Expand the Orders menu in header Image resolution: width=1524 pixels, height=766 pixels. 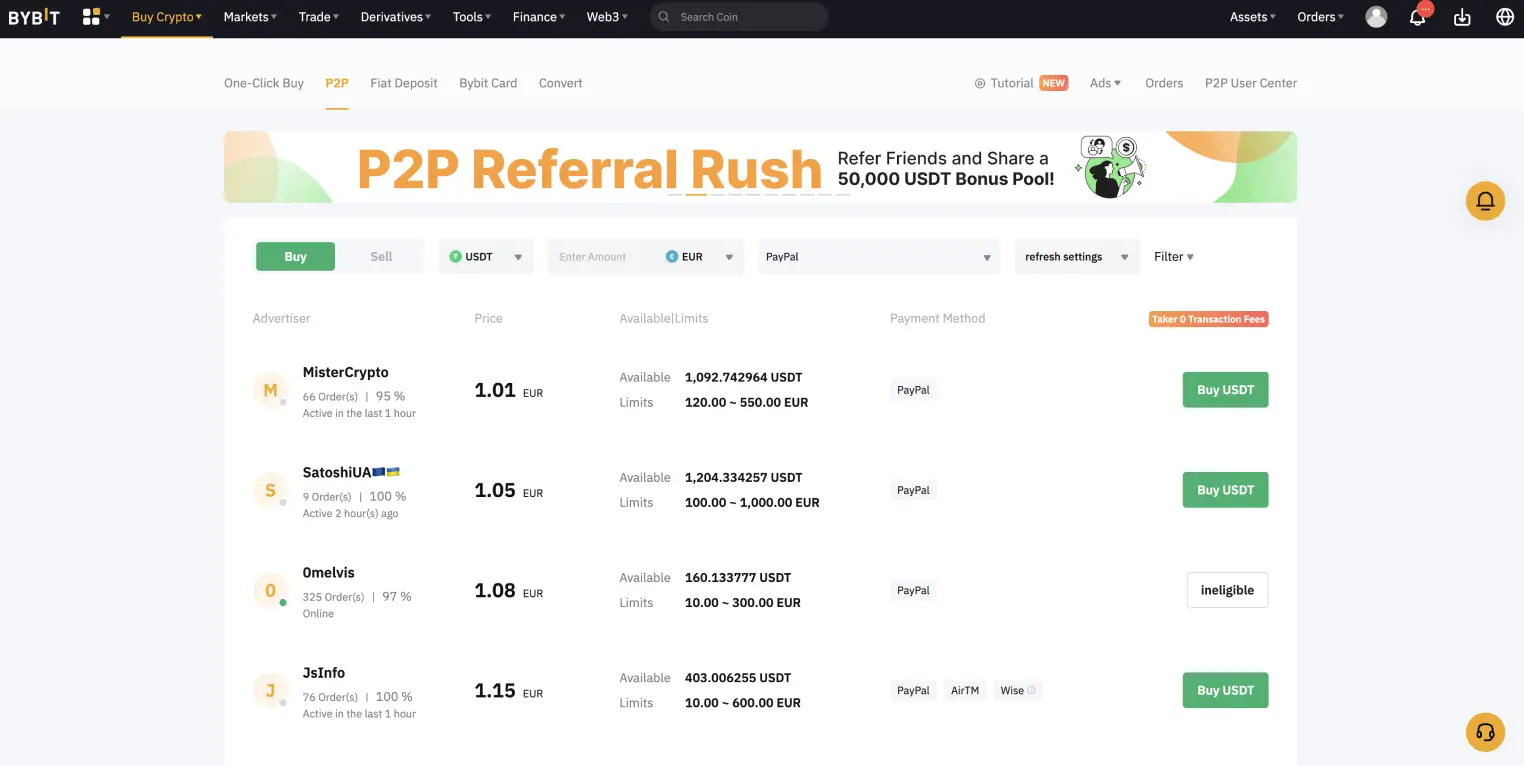[1320, 17]
